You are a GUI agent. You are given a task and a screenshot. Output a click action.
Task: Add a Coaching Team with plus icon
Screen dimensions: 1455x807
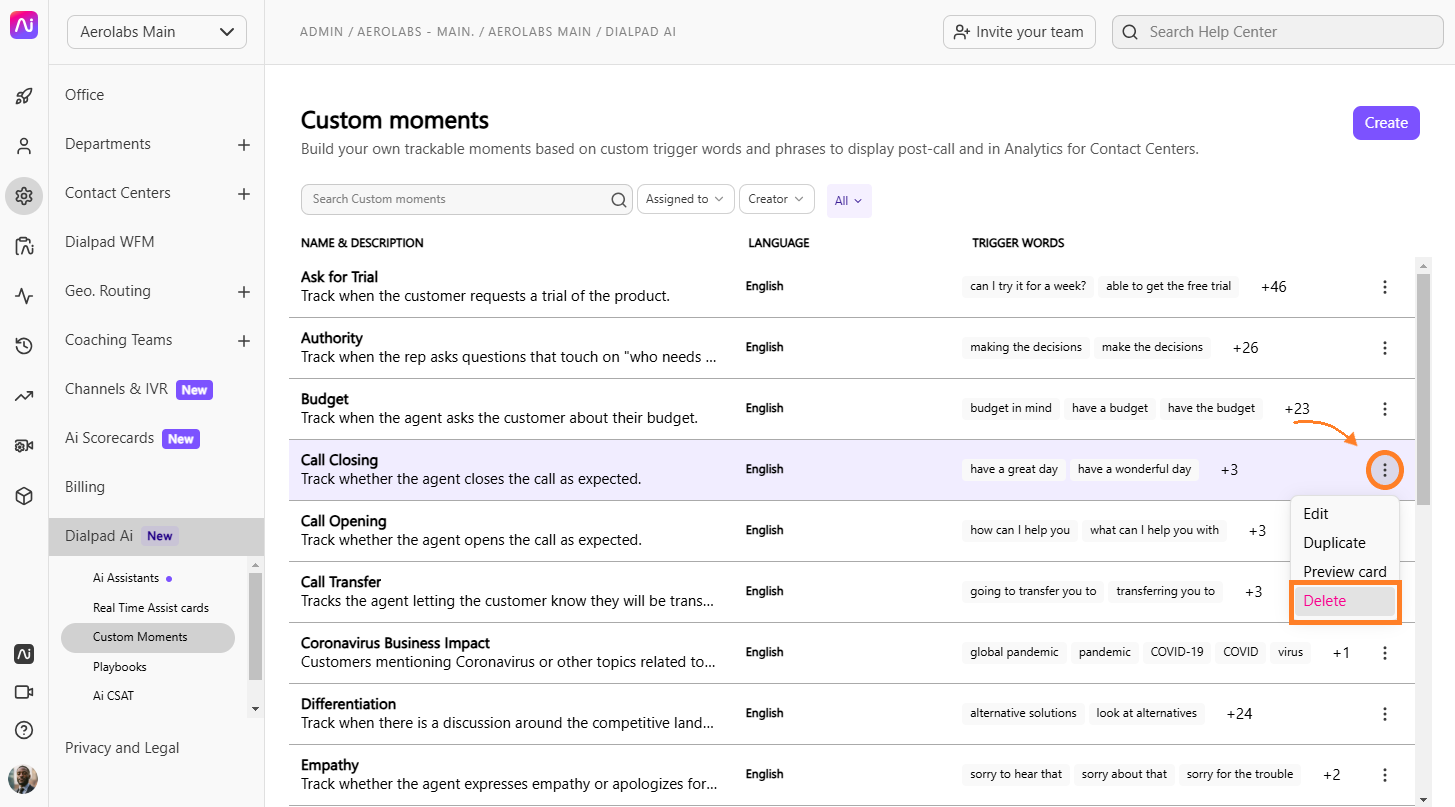(x=244, y=341)
